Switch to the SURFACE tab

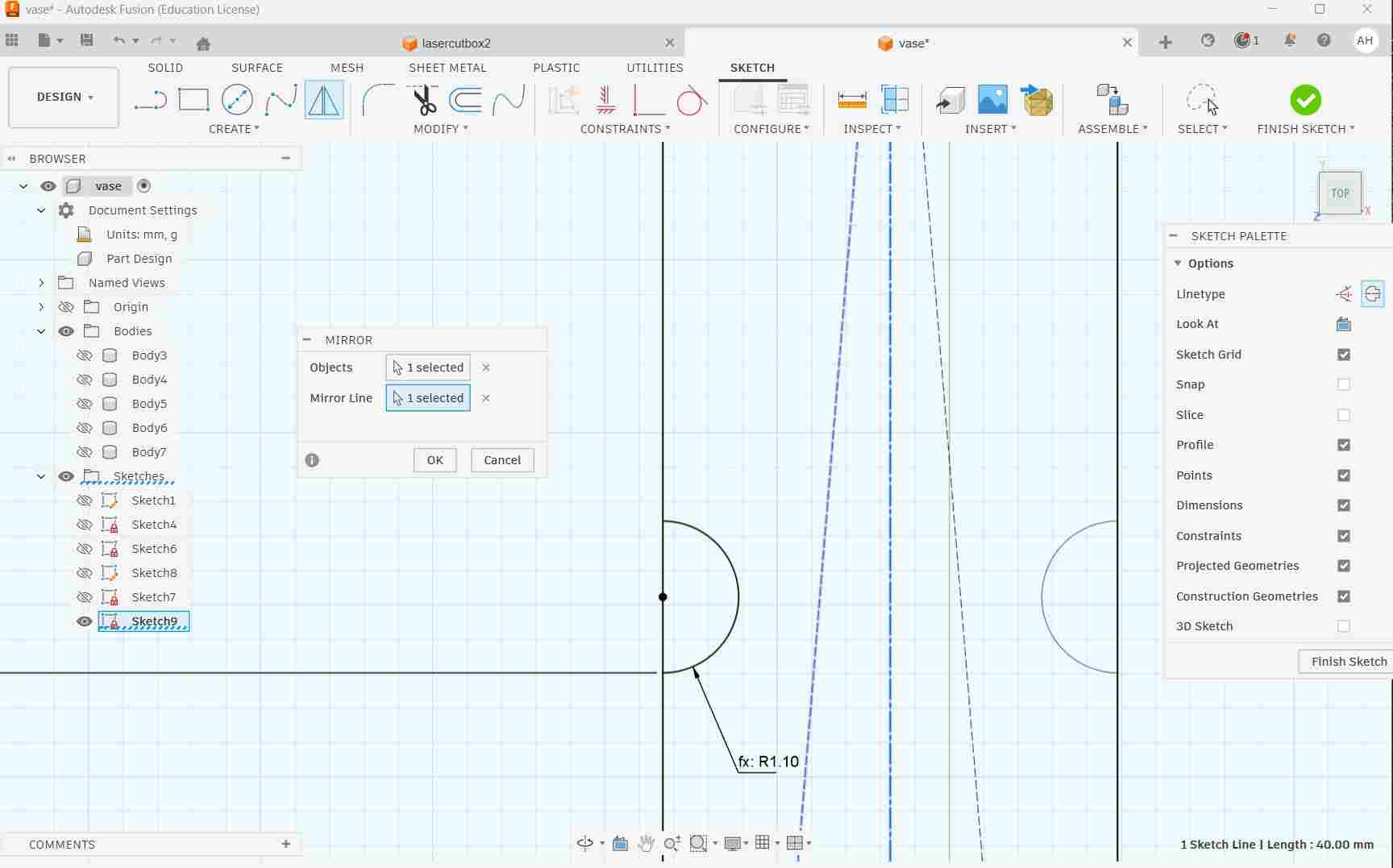256,68
